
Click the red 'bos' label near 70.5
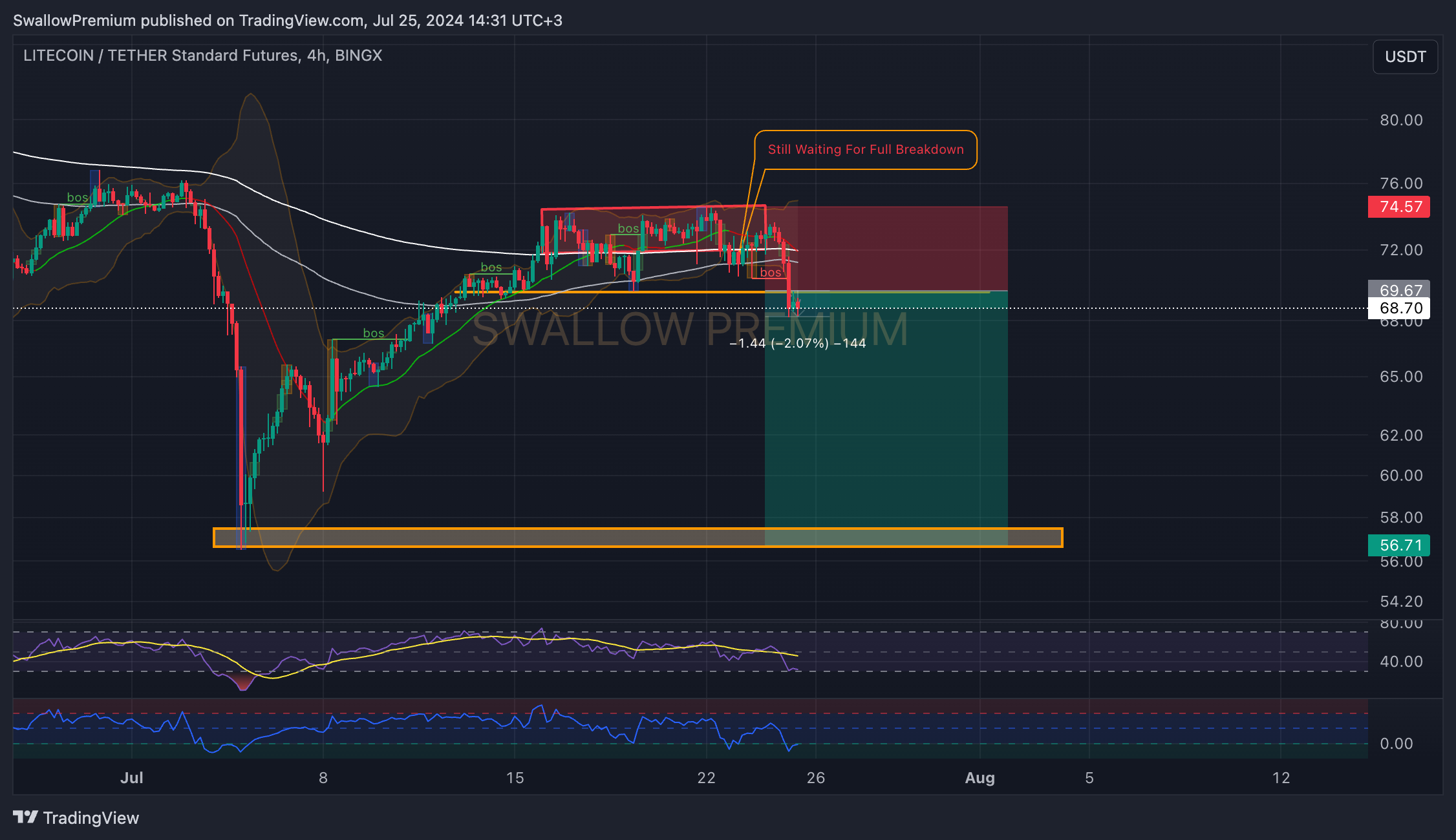click(770, 273)
